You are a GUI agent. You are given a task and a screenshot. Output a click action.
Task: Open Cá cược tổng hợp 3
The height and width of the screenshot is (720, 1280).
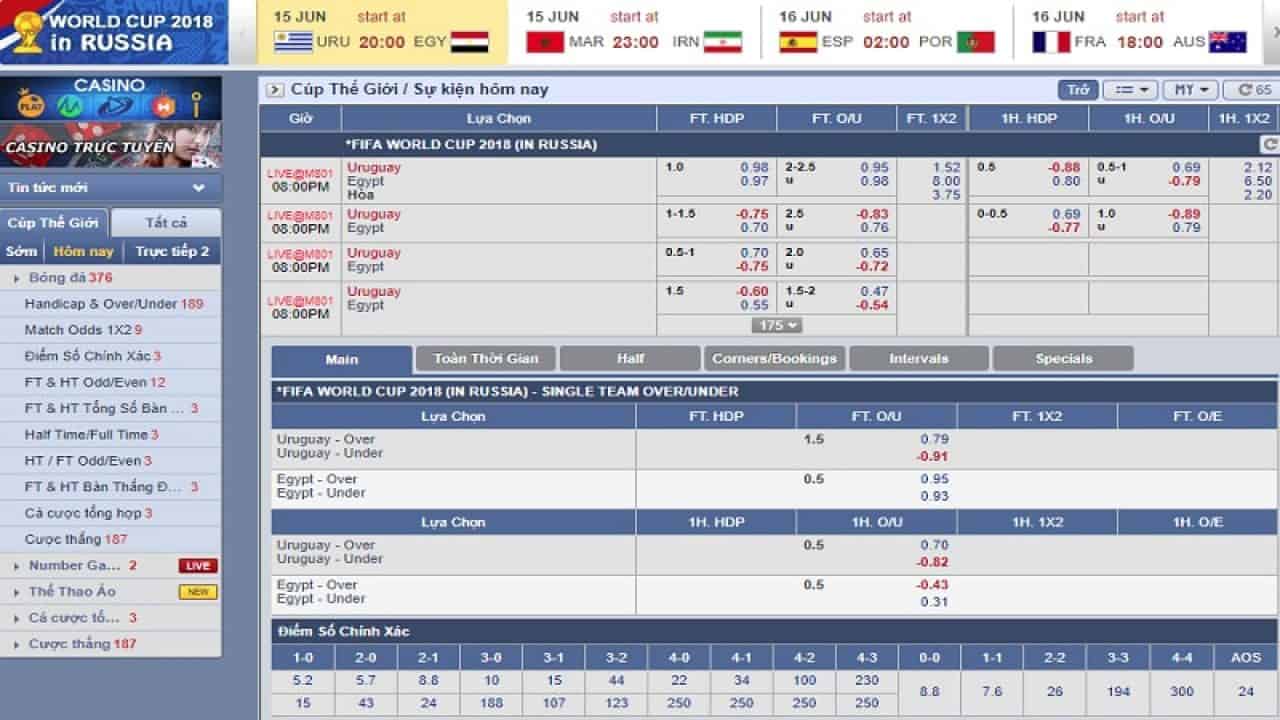[x=89, y=513]
